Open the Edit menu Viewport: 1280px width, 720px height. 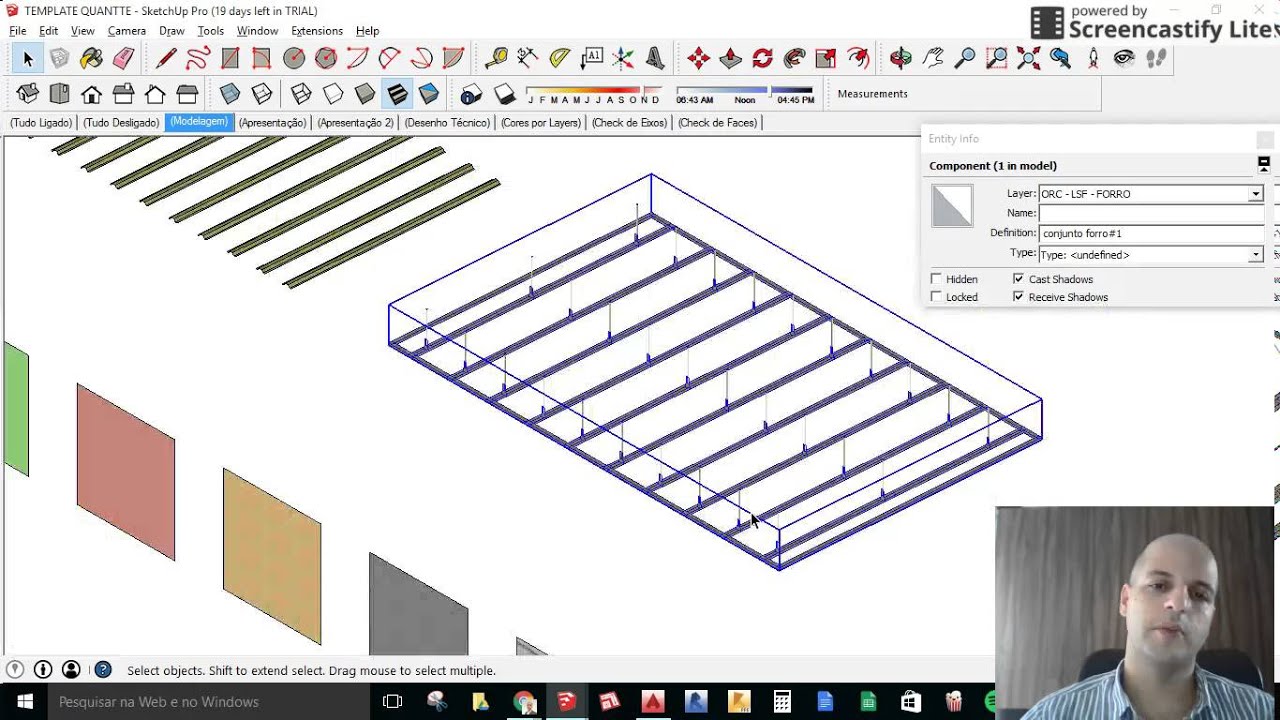click(x=48, y=31)
